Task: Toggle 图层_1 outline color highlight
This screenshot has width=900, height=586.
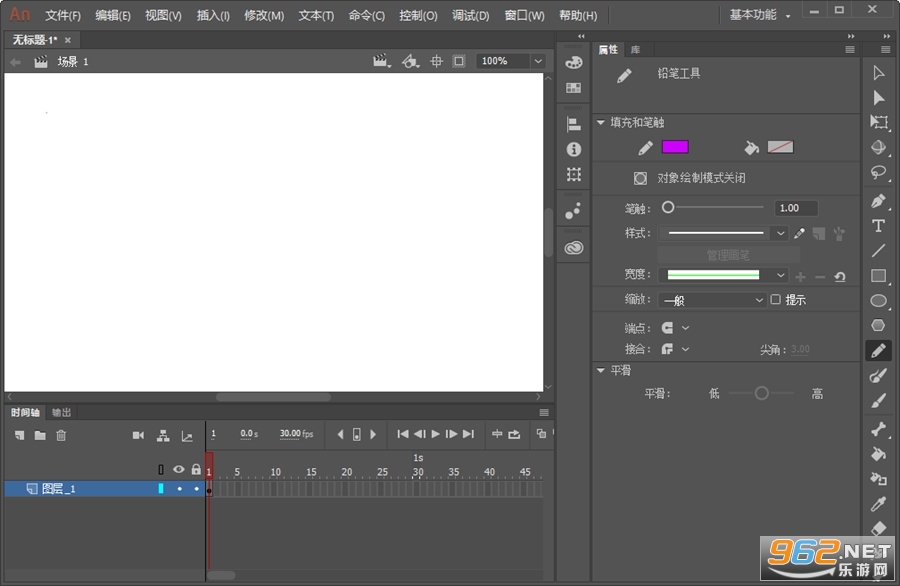Action: pyautogui.click(x=161, y=488)
